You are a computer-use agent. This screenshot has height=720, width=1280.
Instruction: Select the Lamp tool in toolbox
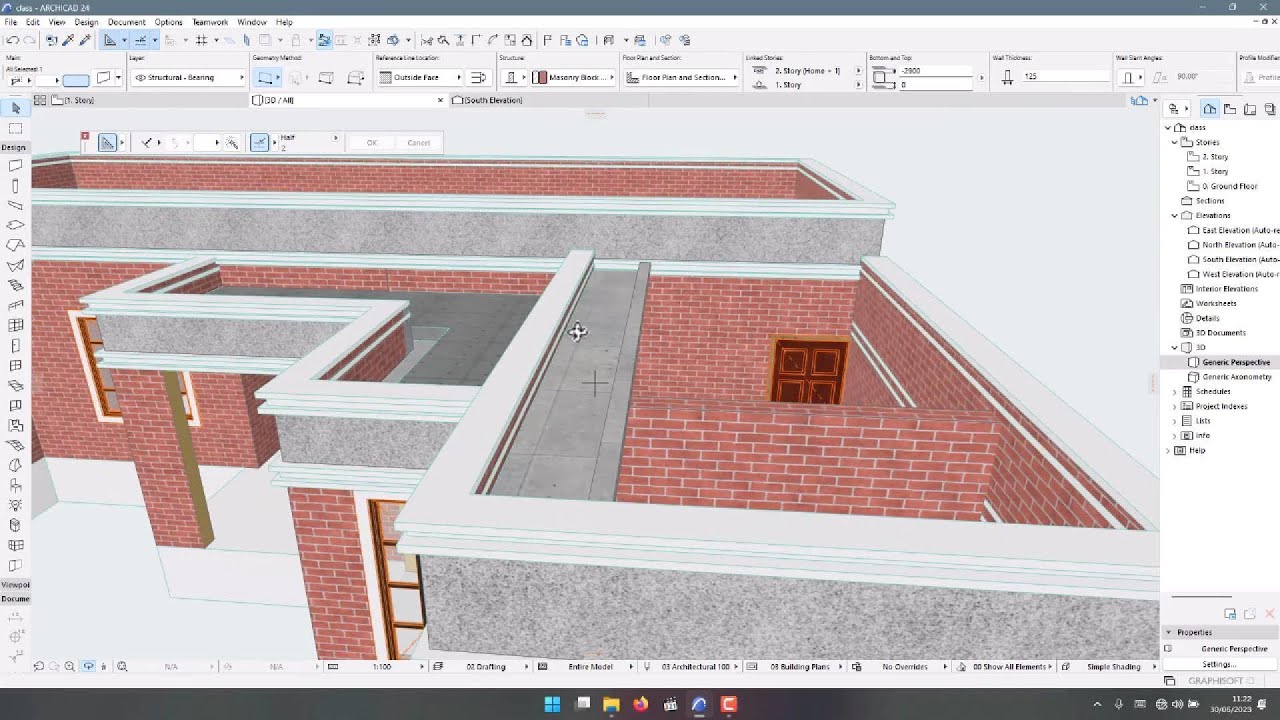click(x=15, y=505)
